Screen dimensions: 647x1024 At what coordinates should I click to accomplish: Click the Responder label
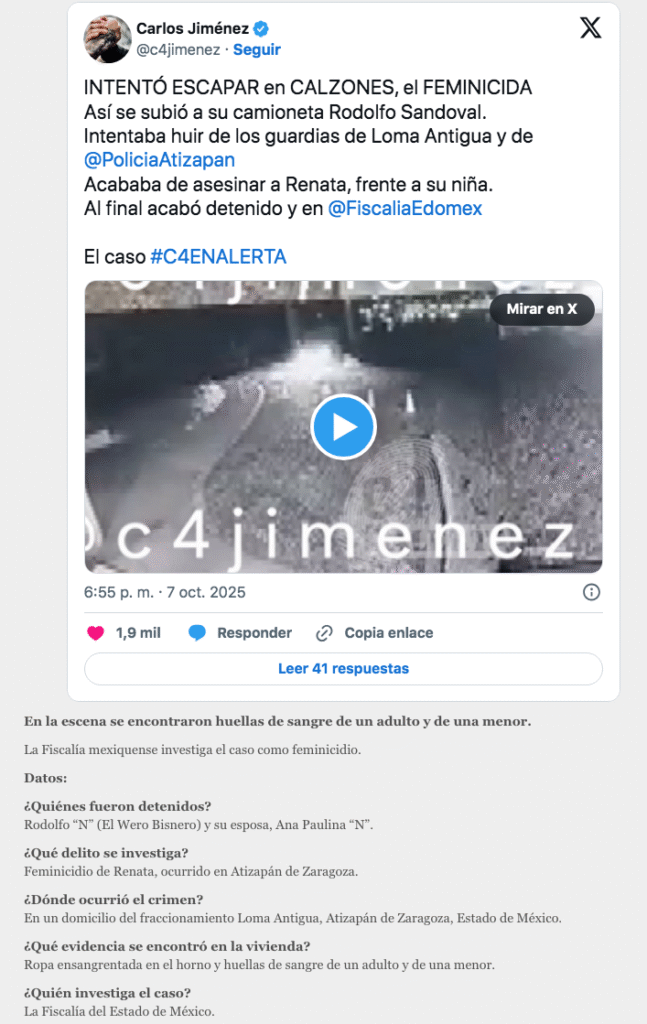254,633
